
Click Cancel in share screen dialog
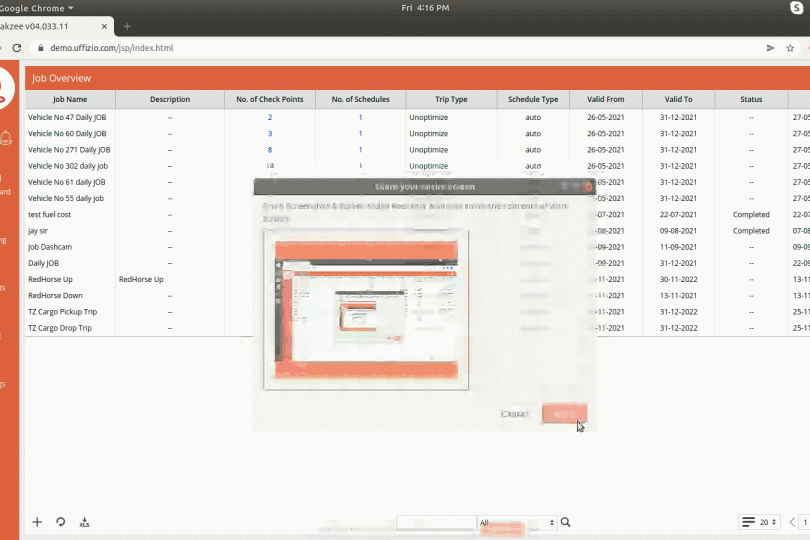tap(514, 413)
